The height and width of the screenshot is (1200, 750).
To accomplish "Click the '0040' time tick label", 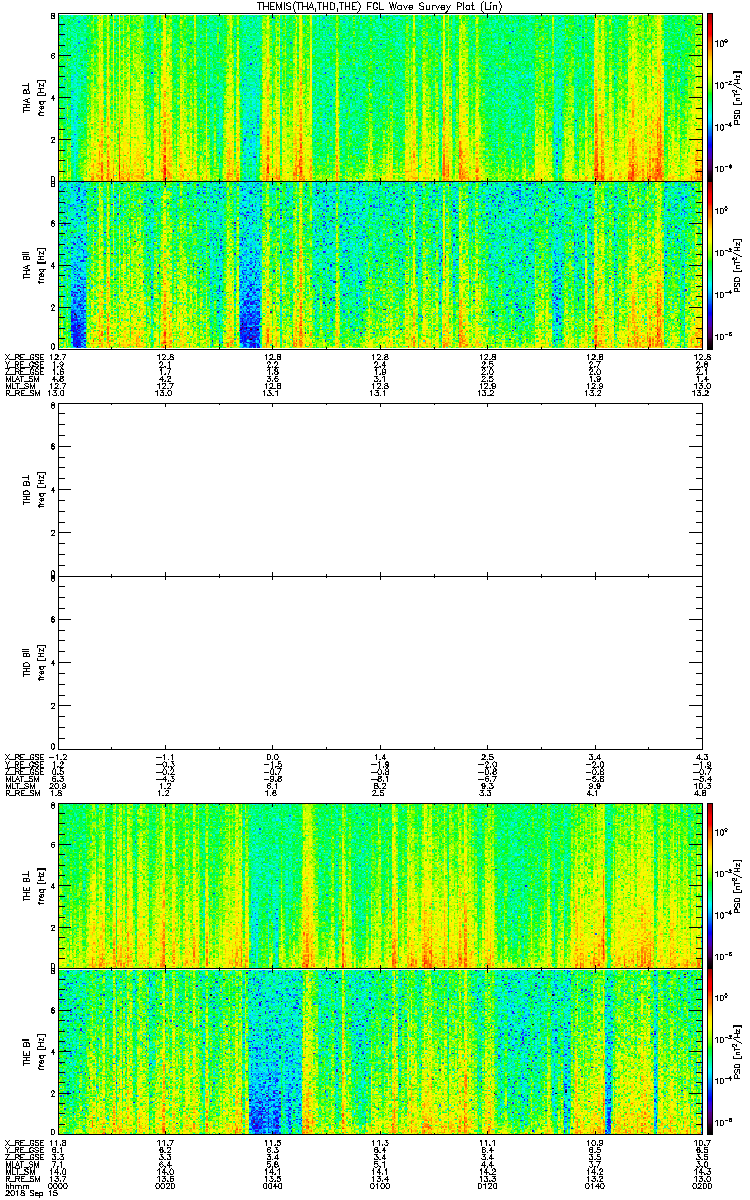I will 273,1185.
